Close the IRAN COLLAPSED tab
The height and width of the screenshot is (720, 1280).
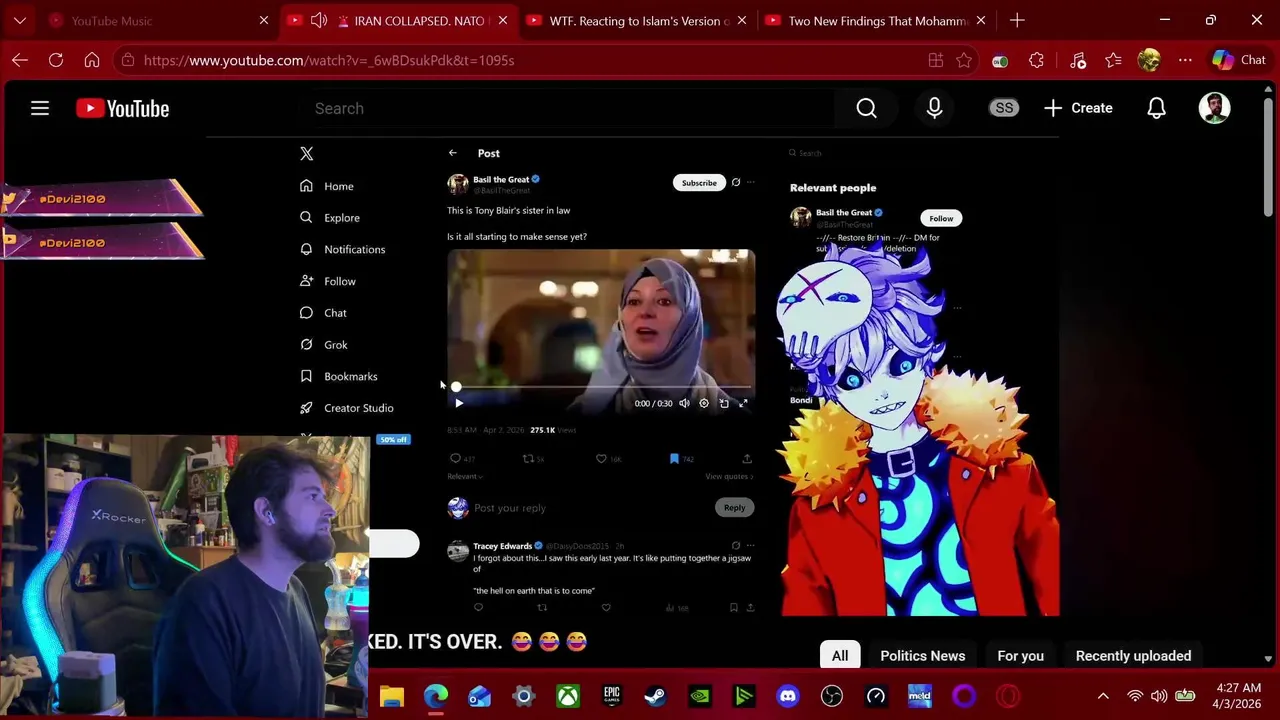(x=503, y=20)
